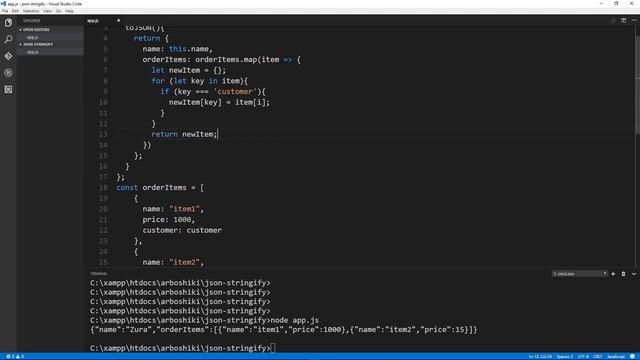Viewport: 640px width, 360px height.
Task: Open the terminal selector cmd.exe dropdown
Action: pyautogui.click(x=579, y=274)
